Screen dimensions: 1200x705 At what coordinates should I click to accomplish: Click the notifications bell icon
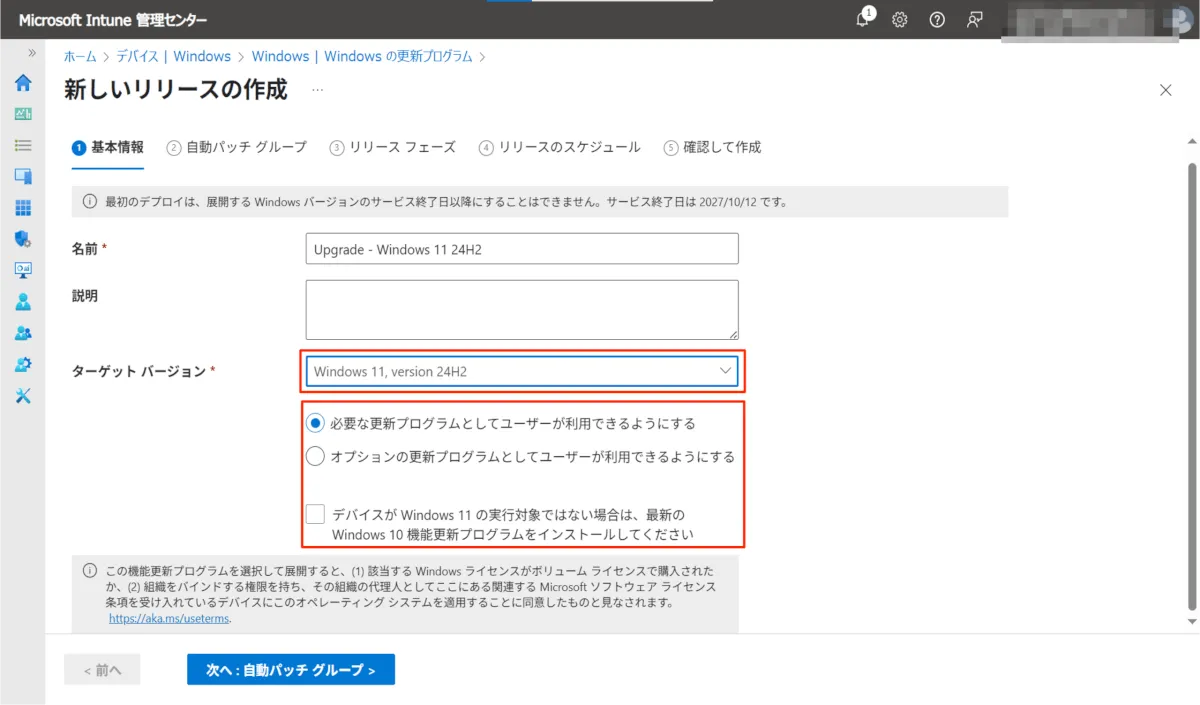tap(863, 20)
